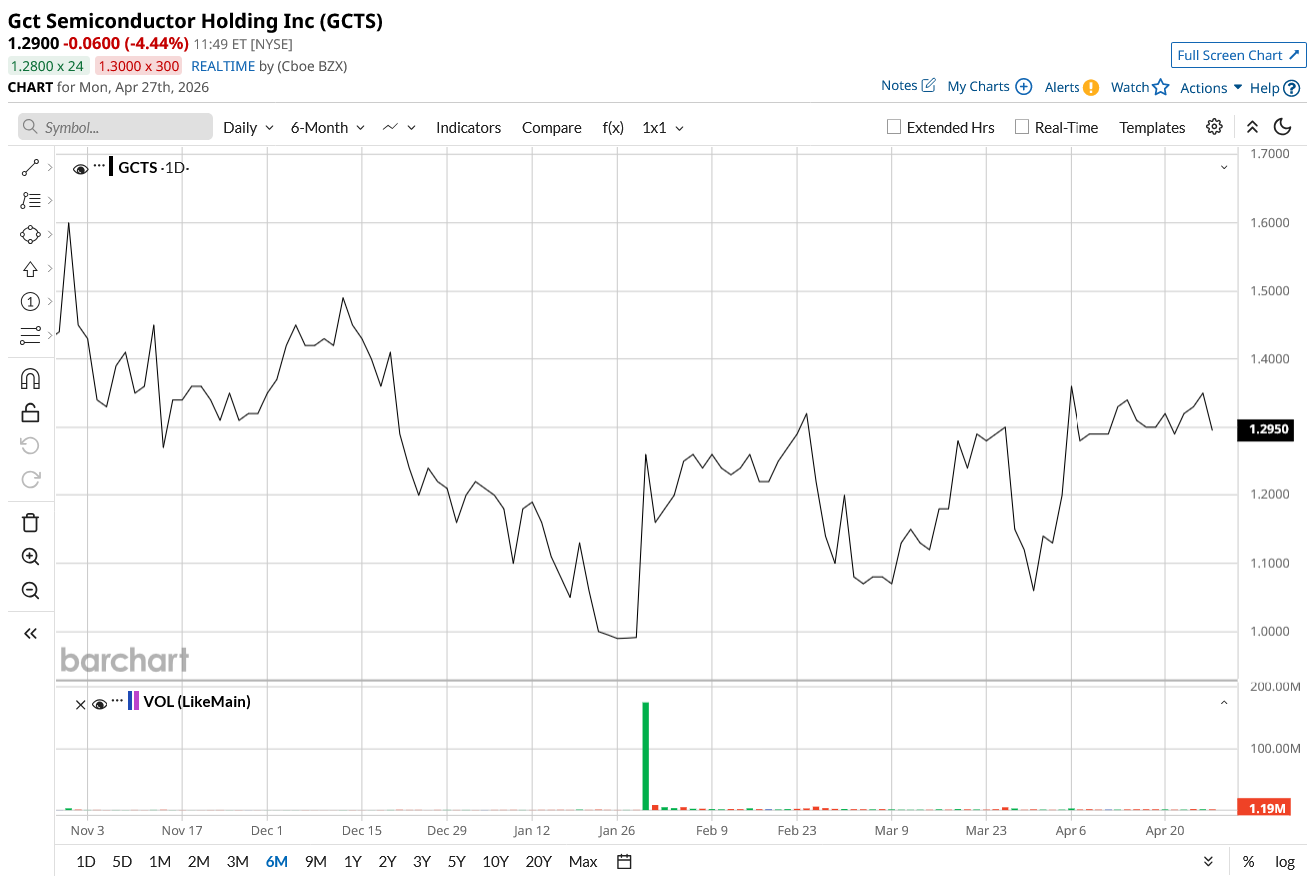
Task: Expand the Actions dropdown menu
Action: 1211,88
